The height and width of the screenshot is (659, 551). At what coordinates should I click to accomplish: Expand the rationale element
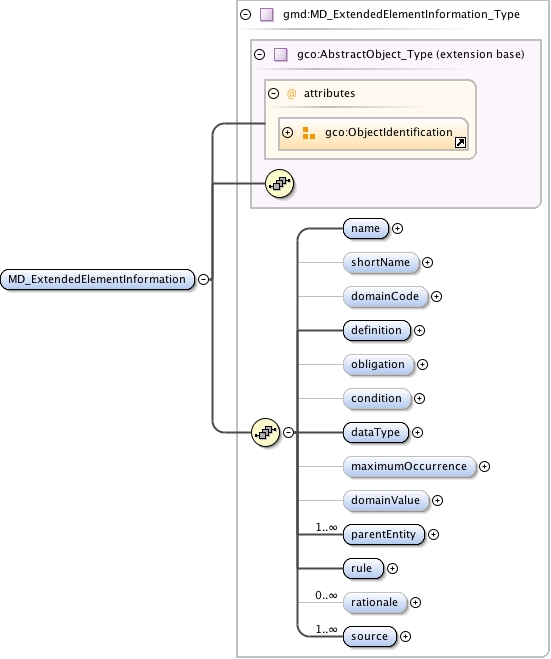pyautogui.click(x=415, y=602)
